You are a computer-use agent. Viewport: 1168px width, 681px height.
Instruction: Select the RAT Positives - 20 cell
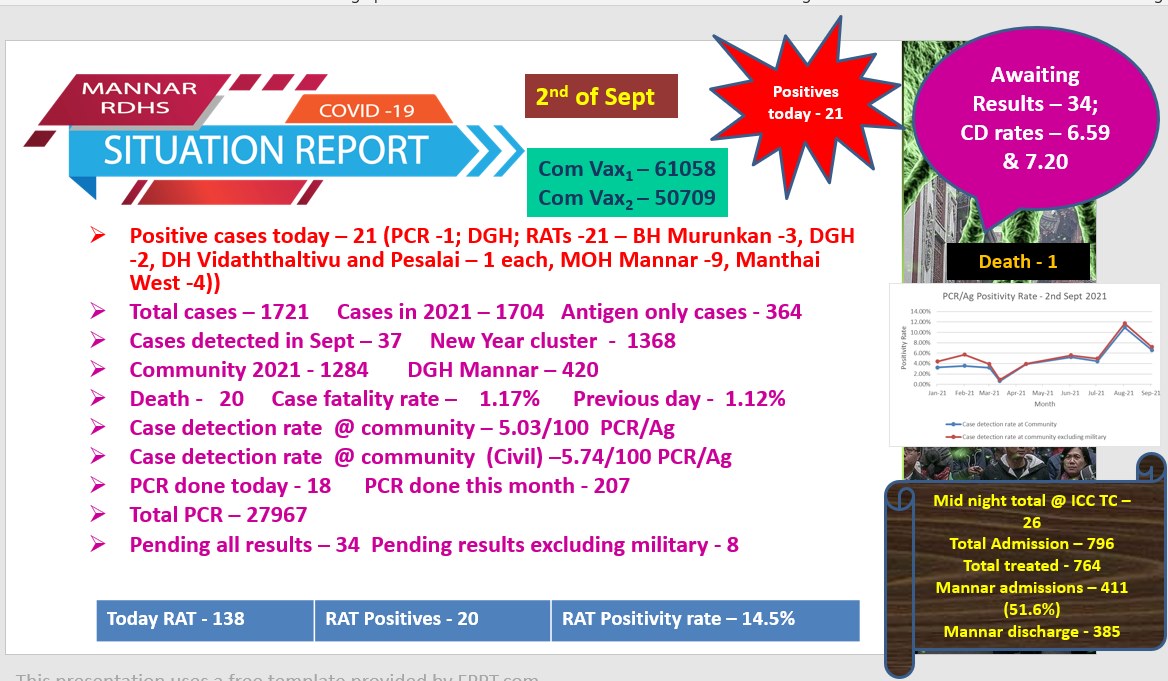pos(432,620)
